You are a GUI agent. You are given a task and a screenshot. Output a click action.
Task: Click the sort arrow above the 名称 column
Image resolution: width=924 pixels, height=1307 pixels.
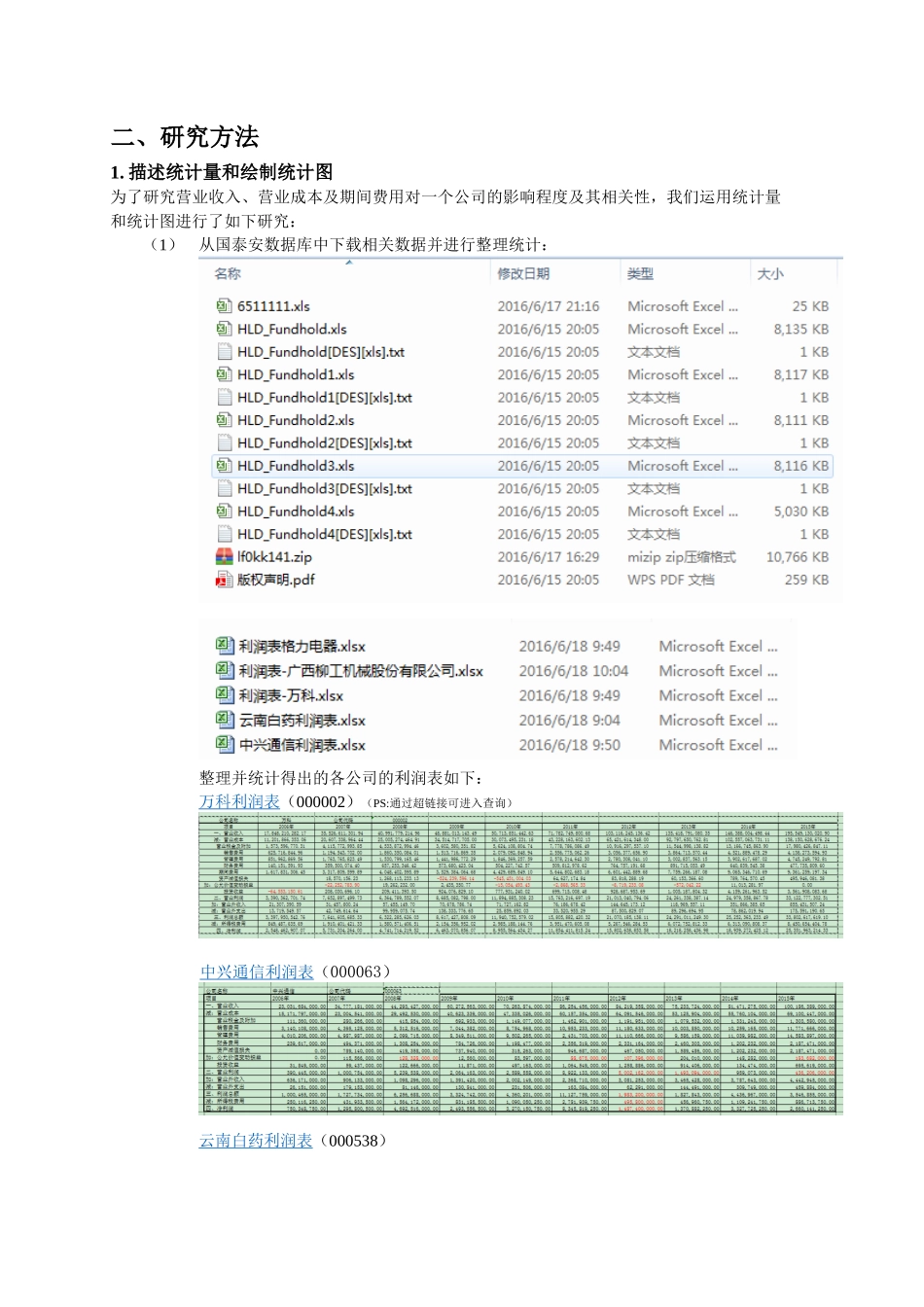350,262
